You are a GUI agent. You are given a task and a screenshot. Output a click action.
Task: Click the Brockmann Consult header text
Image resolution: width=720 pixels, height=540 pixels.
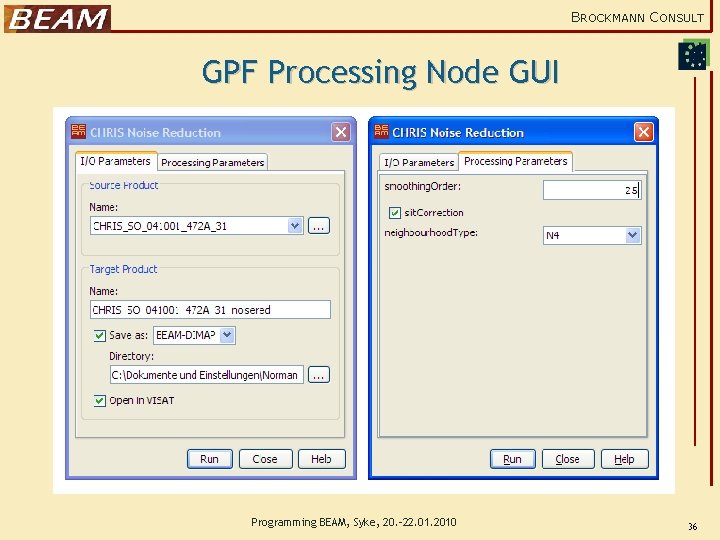click(637, 17)
